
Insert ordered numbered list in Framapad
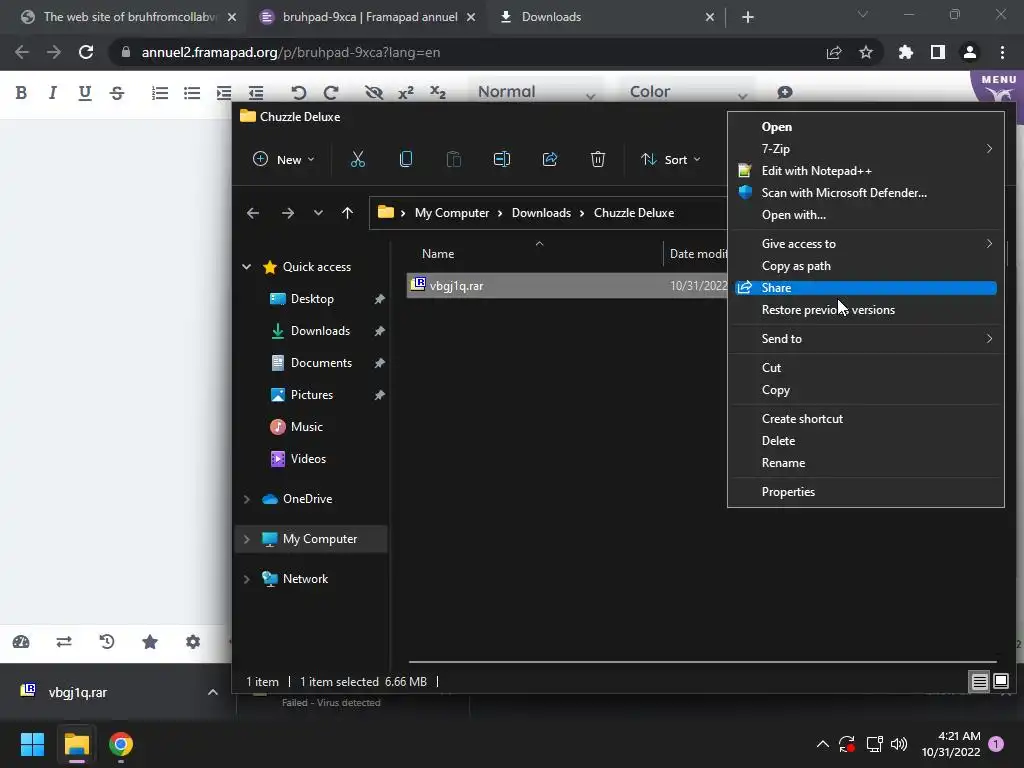point(160,93)
